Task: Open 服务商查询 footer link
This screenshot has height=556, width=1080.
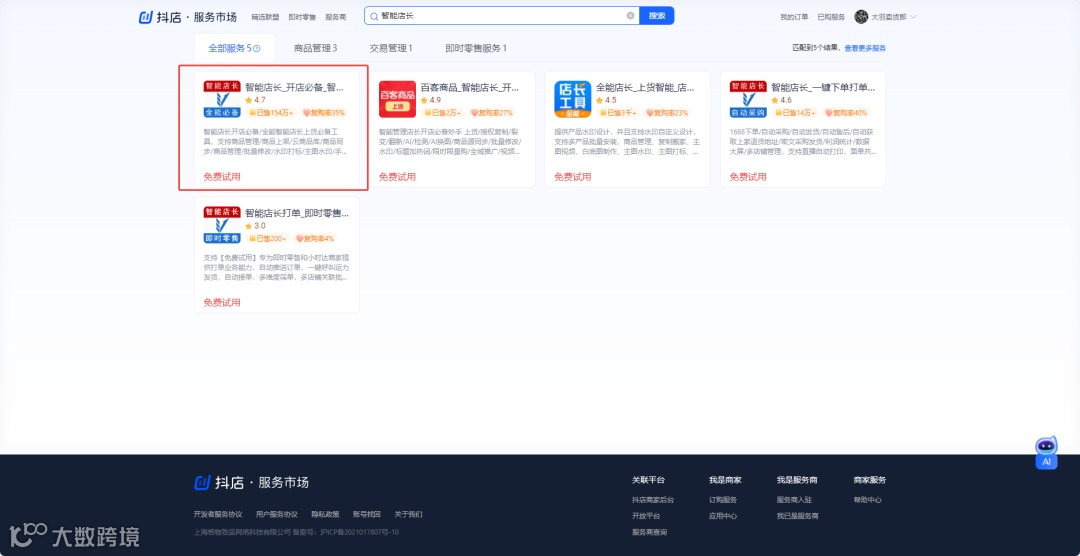Action: 650,532
